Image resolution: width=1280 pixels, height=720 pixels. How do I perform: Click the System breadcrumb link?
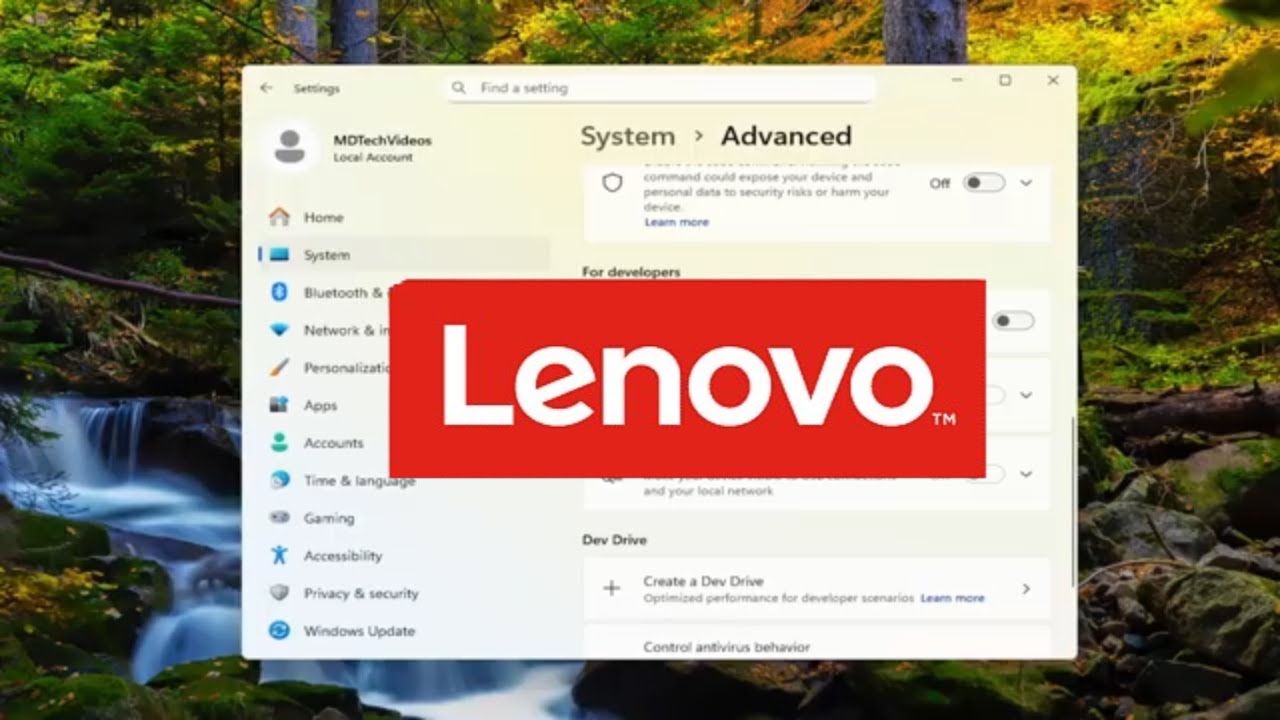[x=628, y=136]
